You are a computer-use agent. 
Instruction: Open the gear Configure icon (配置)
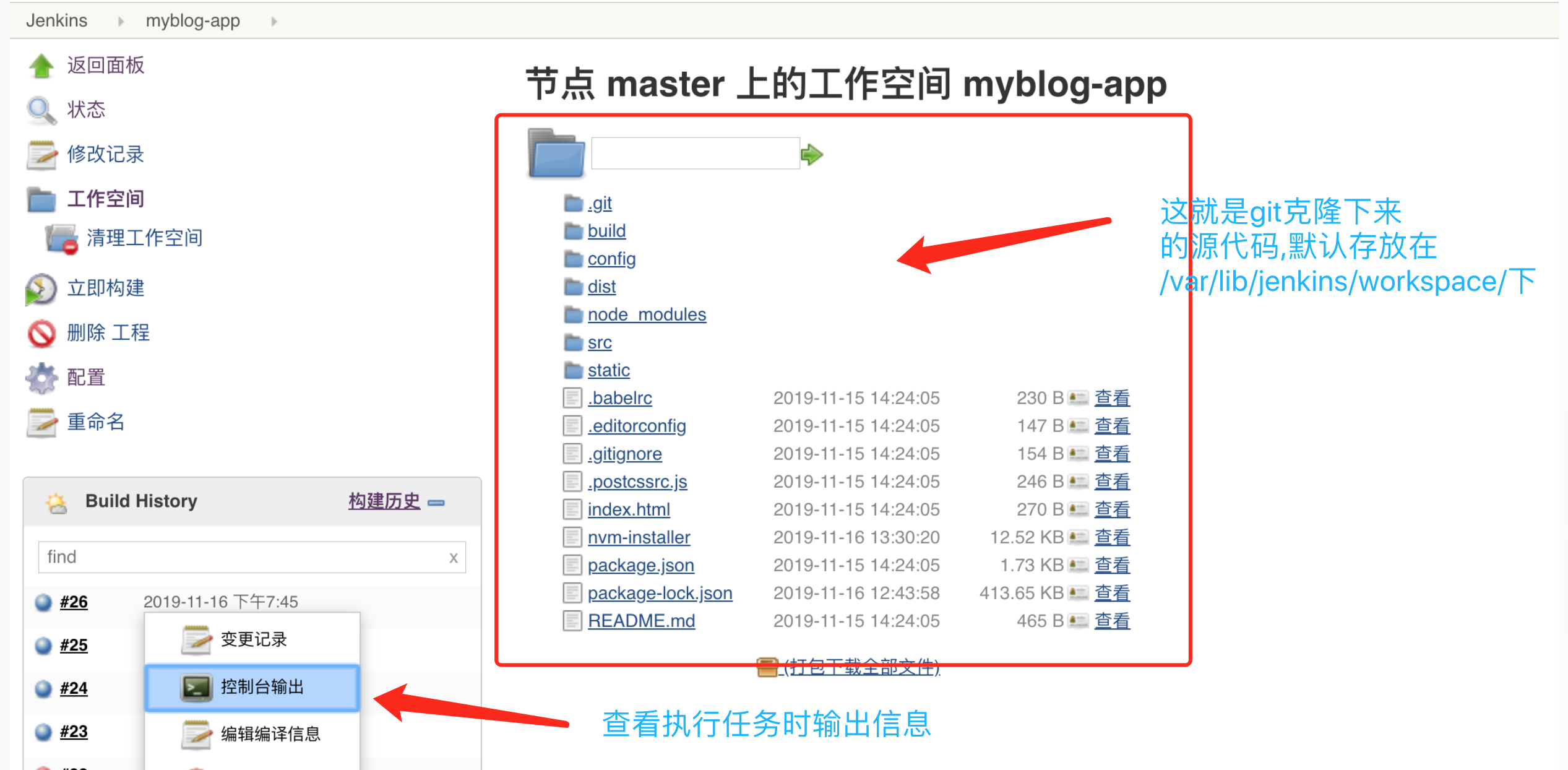(x=41, y=378)
